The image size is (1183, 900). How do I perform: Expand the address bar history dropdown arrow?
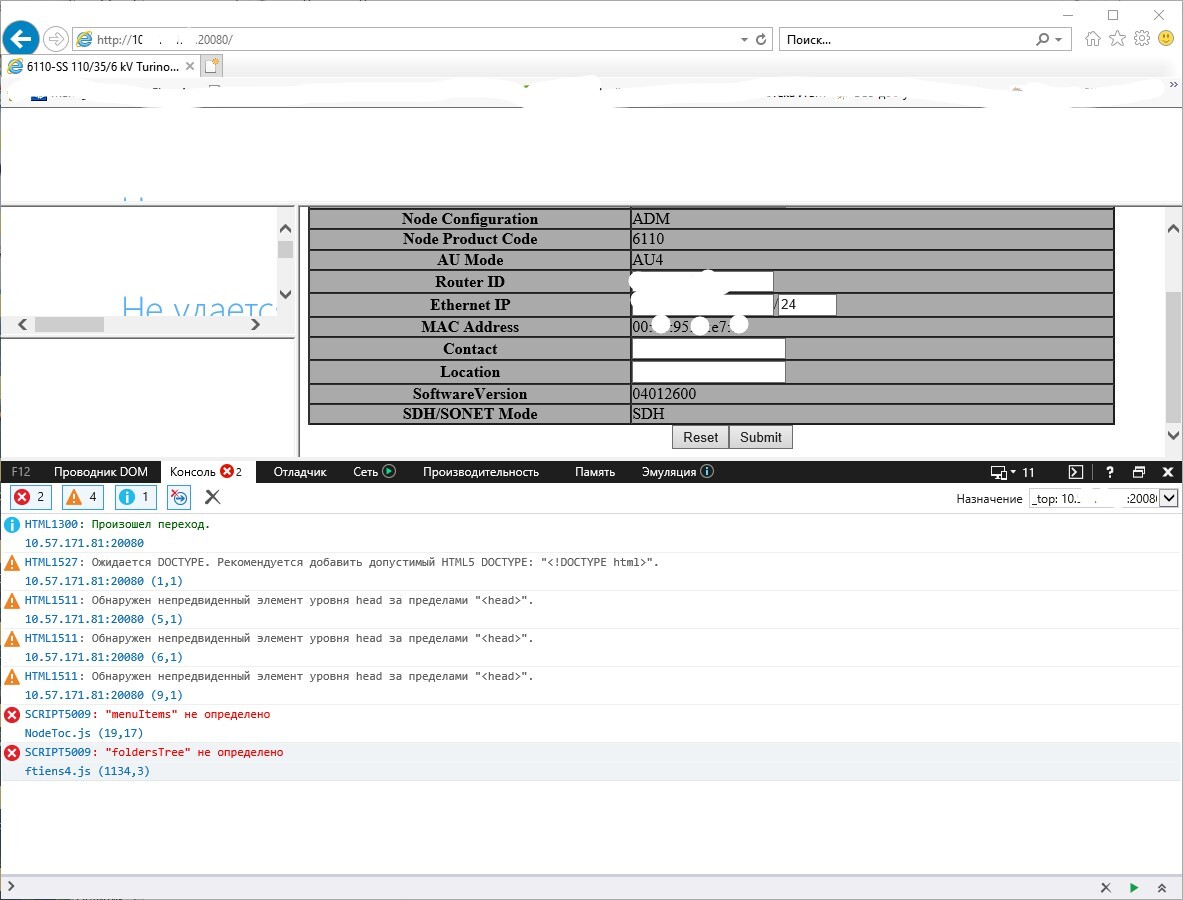pos(744,40)
